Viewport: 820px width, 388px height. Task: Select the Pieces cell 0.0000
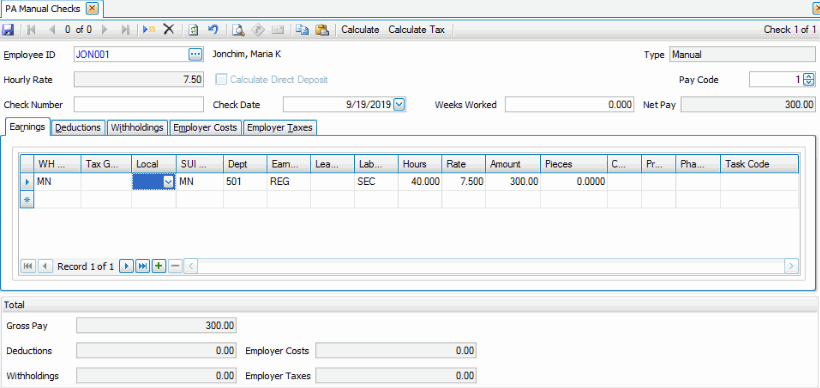[x=574, y=182]
